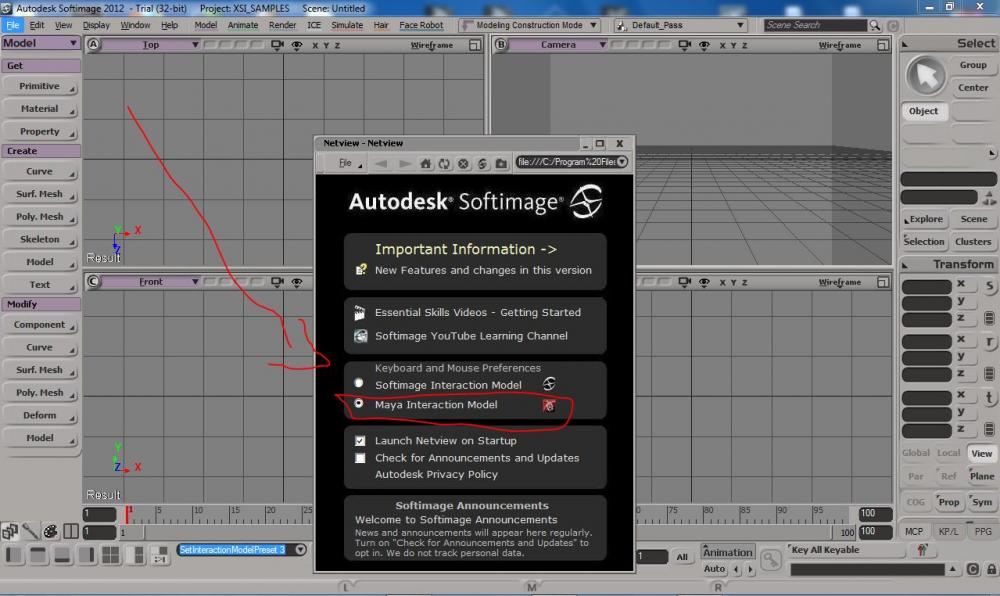
Task: Click the set keyframe key icon
Action: (x=771, y=559)
